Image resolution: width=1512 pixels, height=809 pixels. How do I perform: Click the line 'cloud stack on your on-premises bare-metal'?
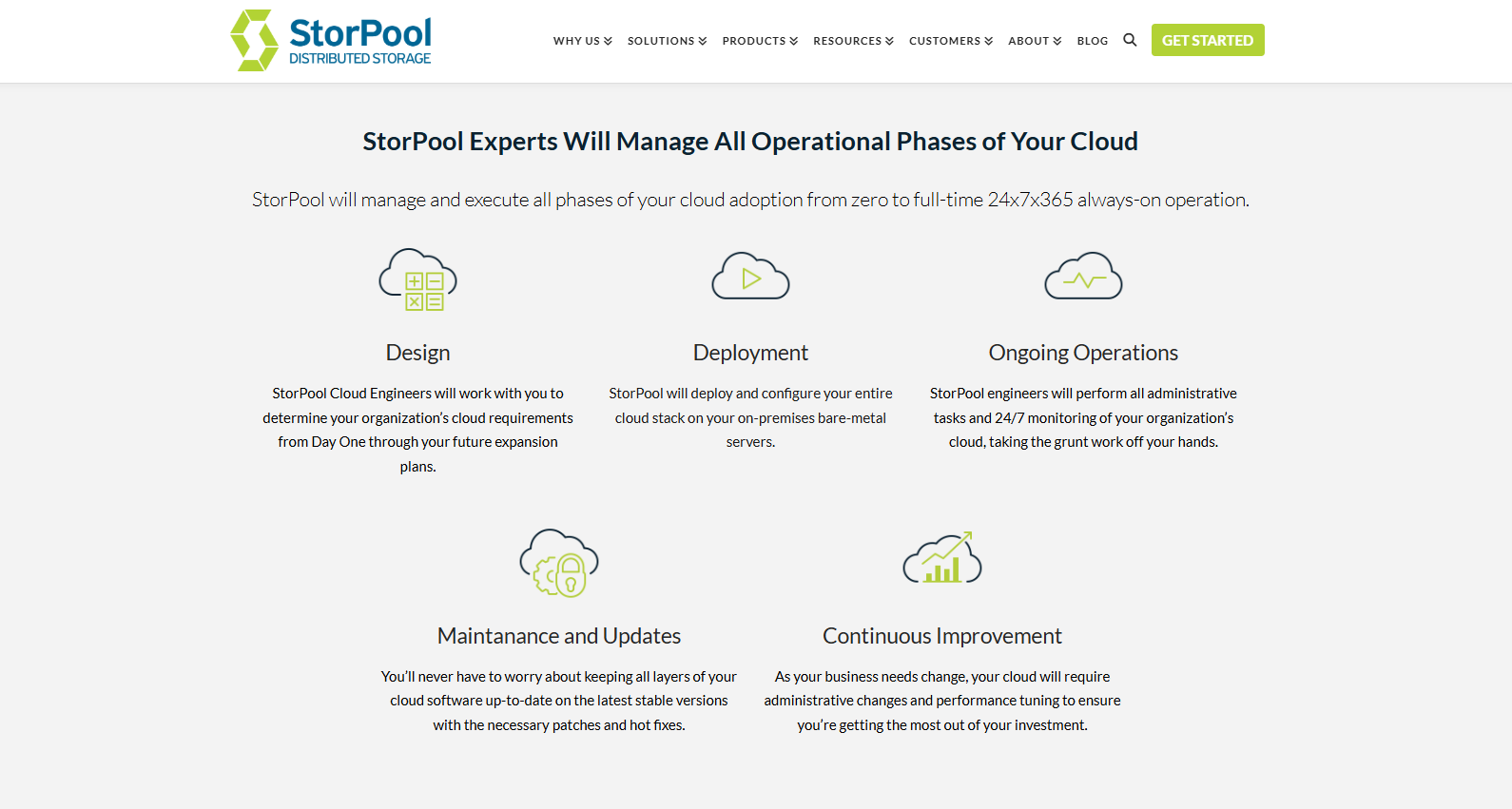[x=751, y=418]
